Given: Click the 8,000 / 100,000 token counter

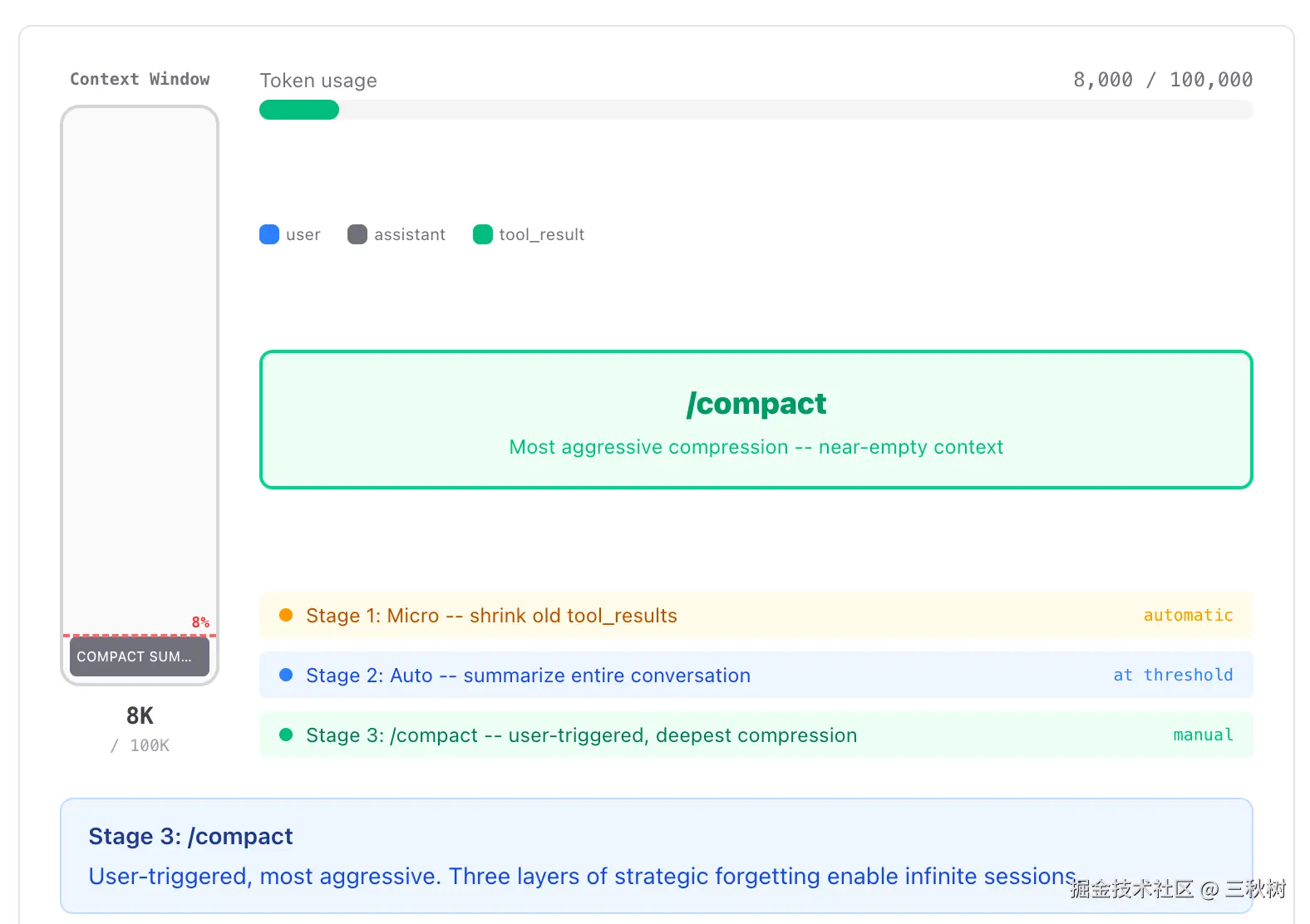Looking at the screenshot, I should tap(1162, 80).
